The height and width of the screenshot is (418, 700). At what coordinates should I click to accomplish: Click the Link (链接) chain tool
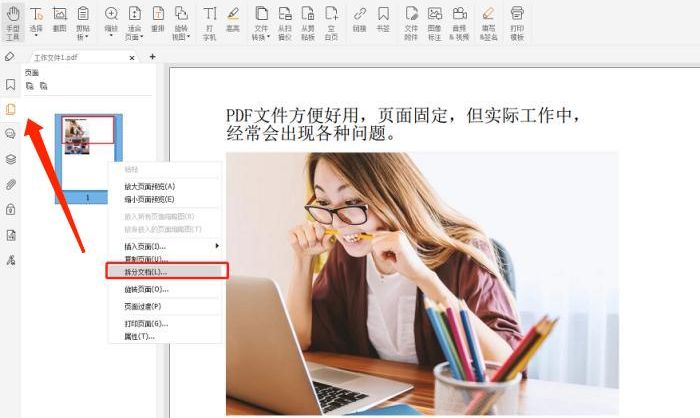(x=359, y=20)
